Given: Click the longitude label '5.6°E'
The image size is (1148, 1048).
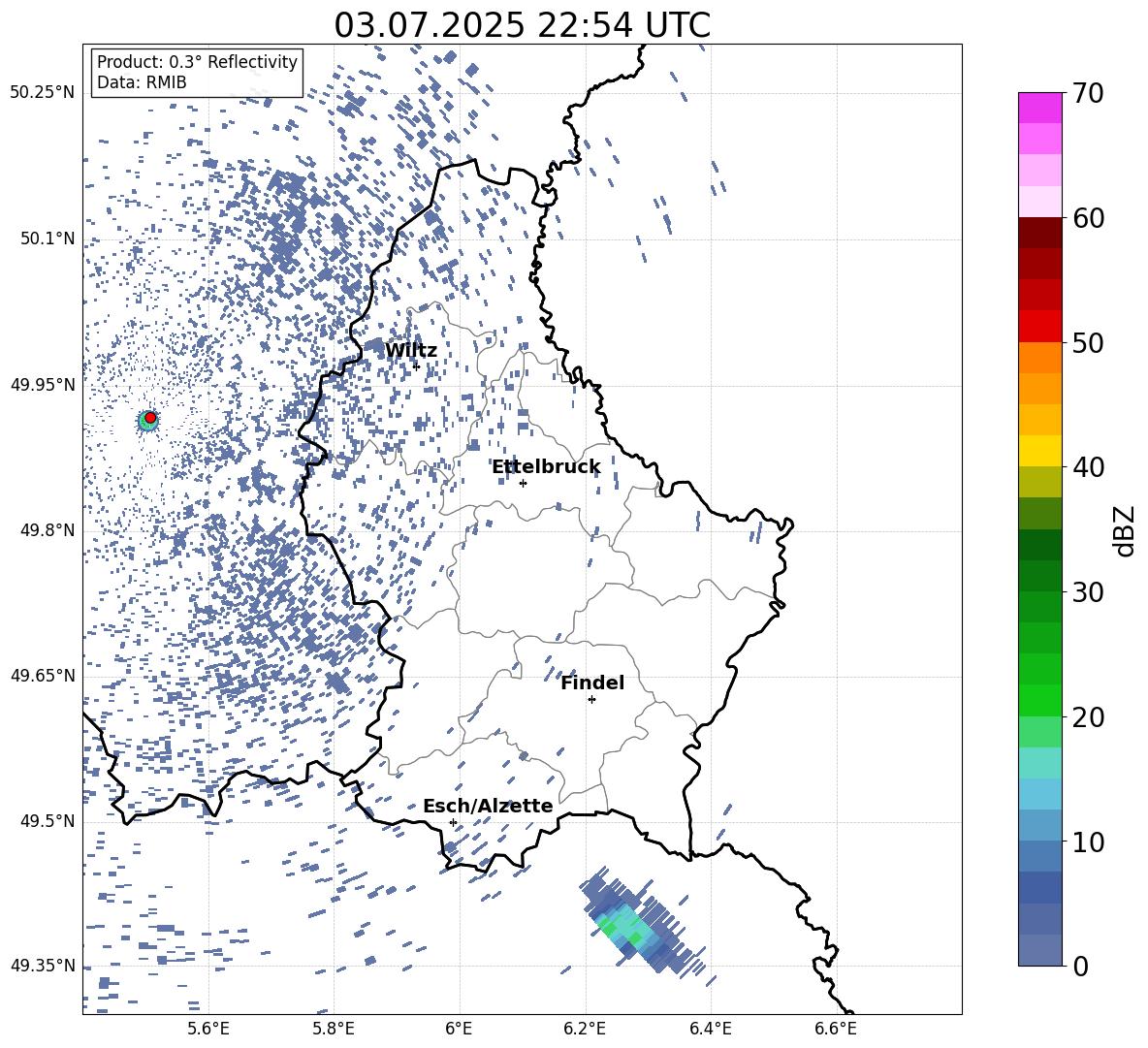Looking at the screenshot, I should pyautogui.click(x=208, y=1029).
